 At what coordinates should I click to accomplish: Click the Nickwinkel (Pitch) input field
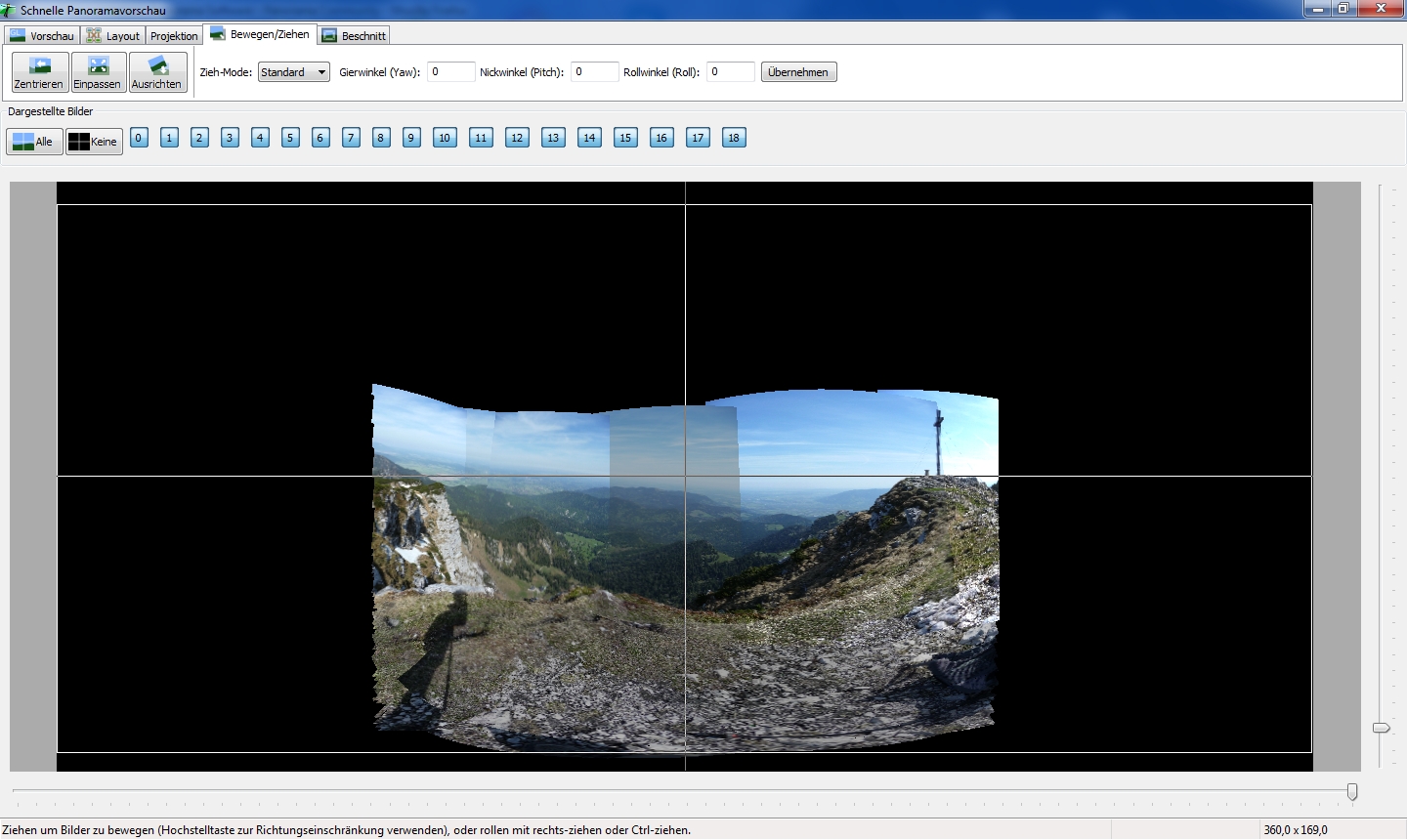tap(594, 72)
